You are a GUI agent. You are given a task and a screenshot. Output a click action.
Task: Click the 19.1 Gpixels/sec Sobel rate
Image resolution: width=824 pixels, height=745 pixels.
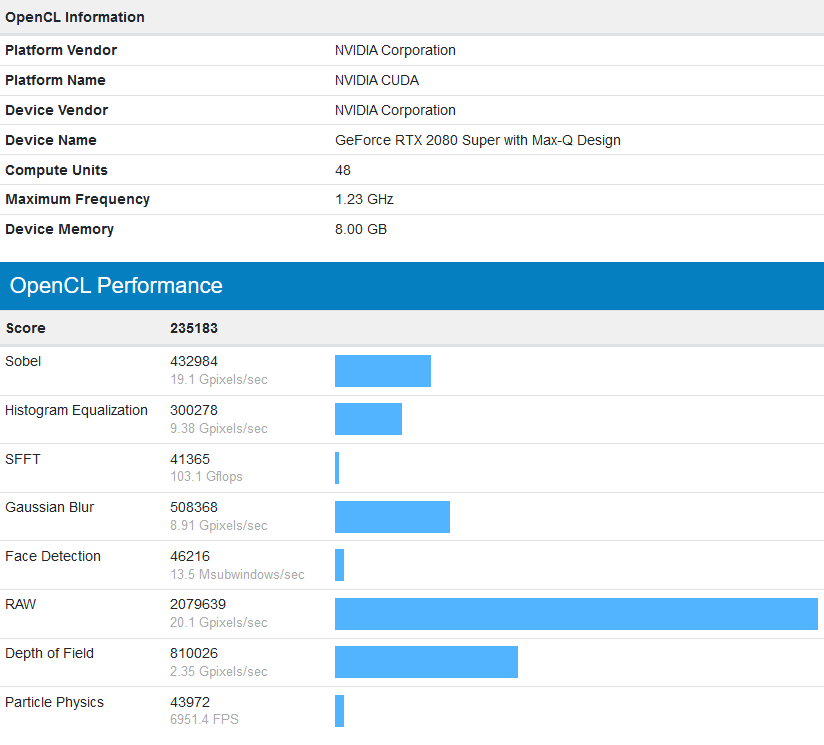pos(219,379)
